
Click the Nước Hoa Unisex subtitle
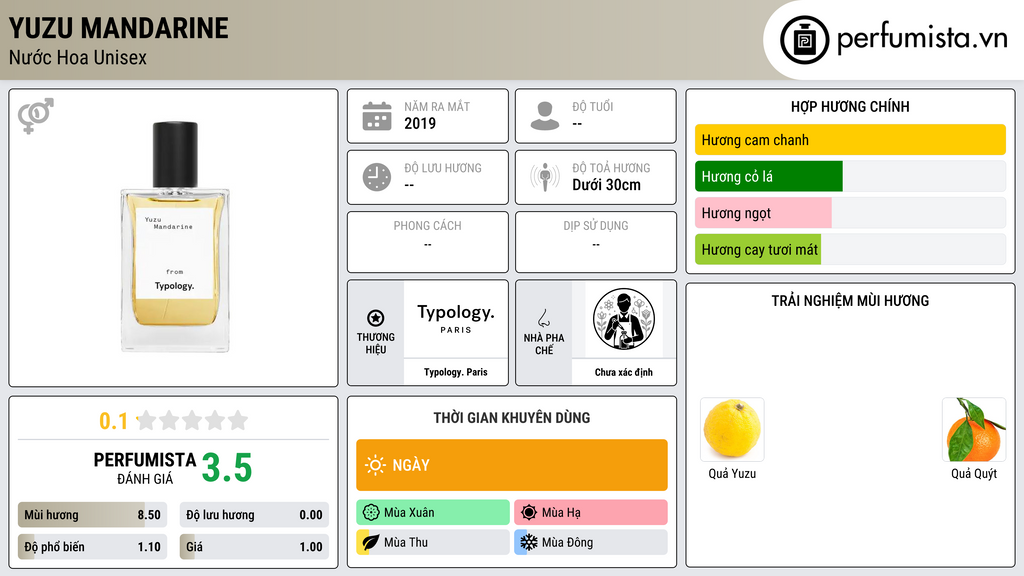click(x=78, y=57)
